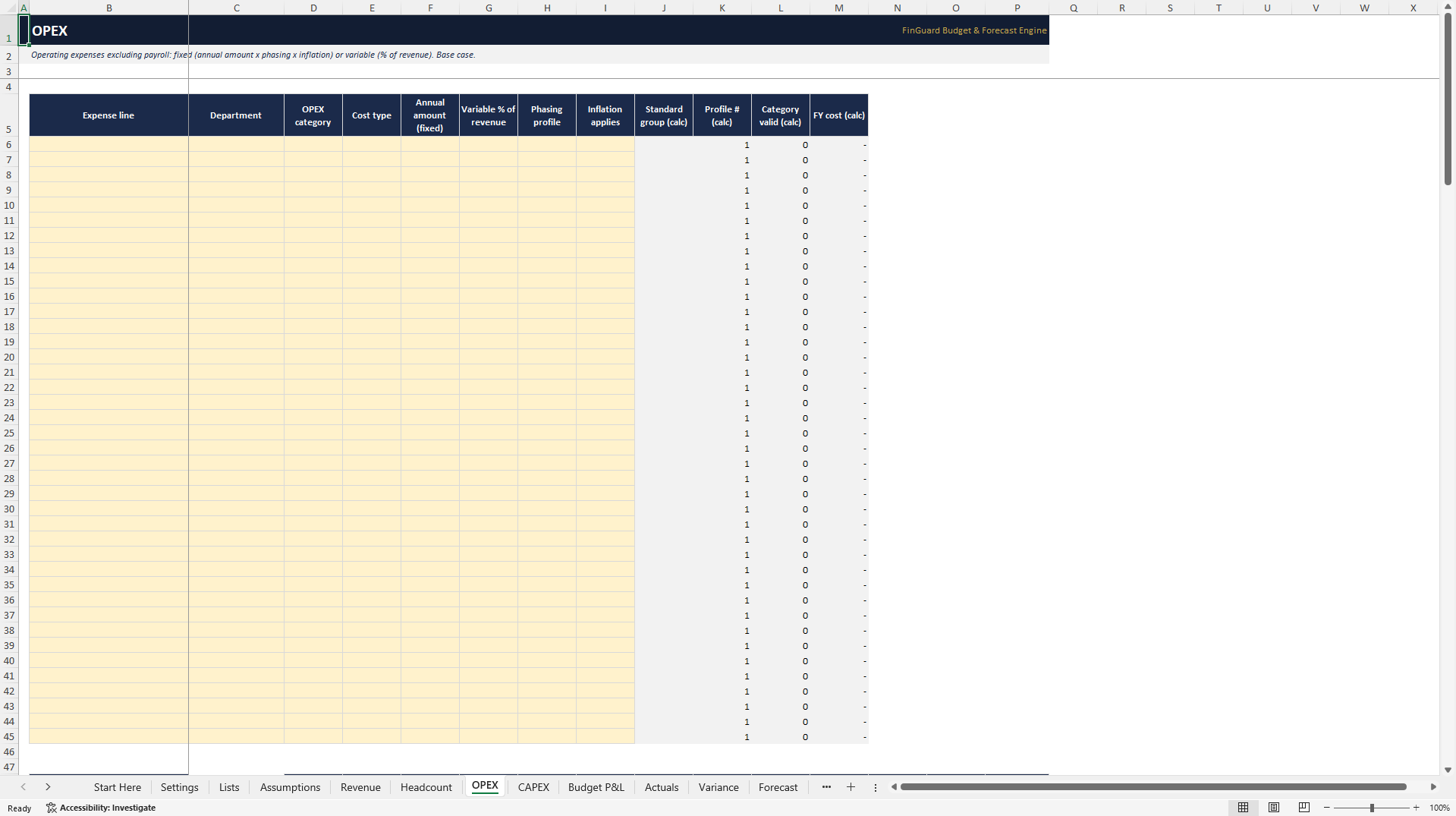Click vertical scrollbar down arrow
The width and height of the screenshot is (1456, 816).
point(1448,770)
